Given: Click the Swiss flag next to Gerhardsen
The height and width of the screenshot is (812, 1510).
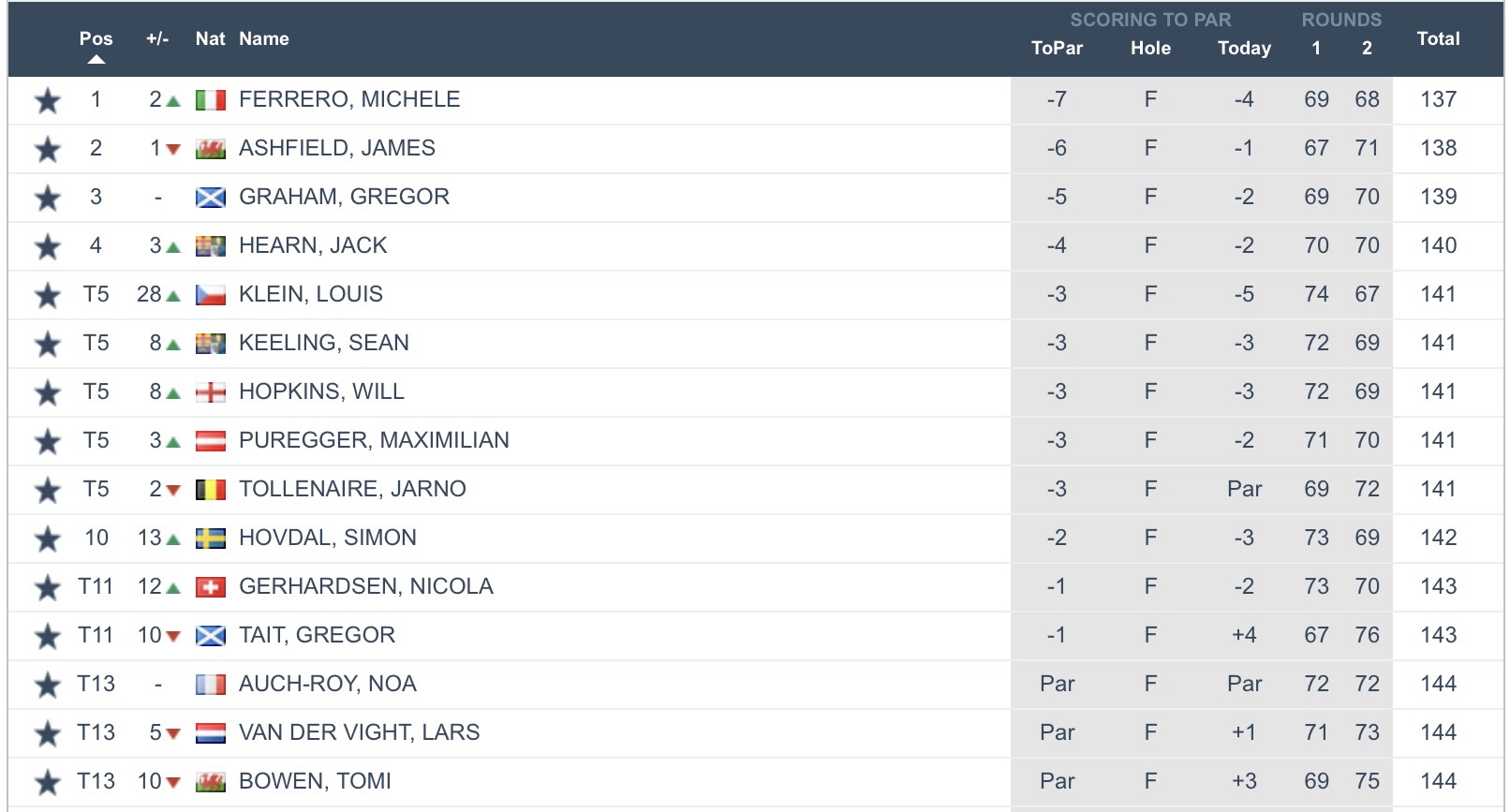Looking at the screenshot, I should click(x=210, y=587).
